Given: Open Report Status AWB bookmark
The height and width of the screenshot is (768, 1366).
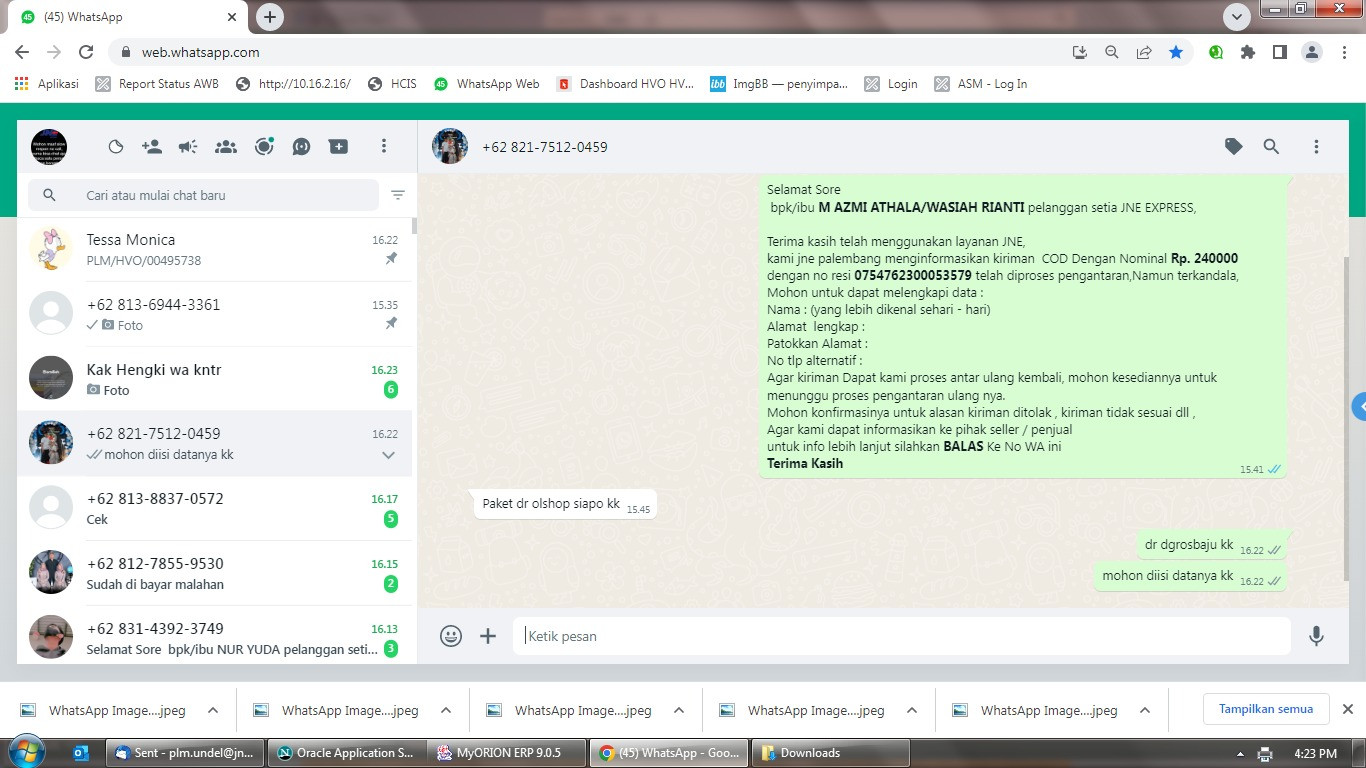Looking at the screenshot, I should [x=157, y=84].
